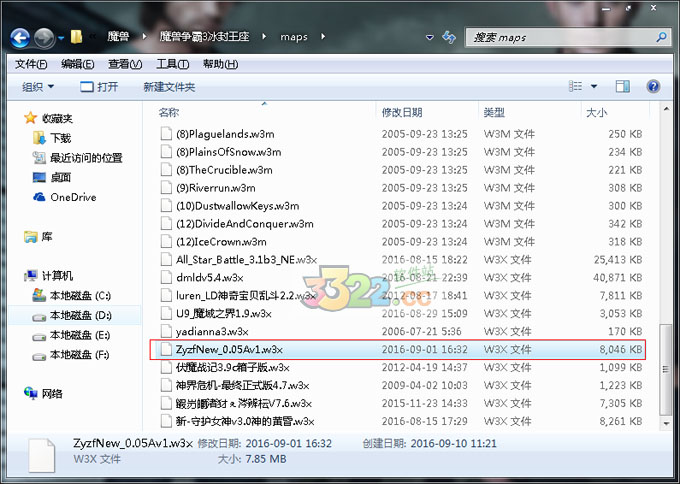Click the maps breadcrumb segment
The image size is (680, 484).
point(294,37)
